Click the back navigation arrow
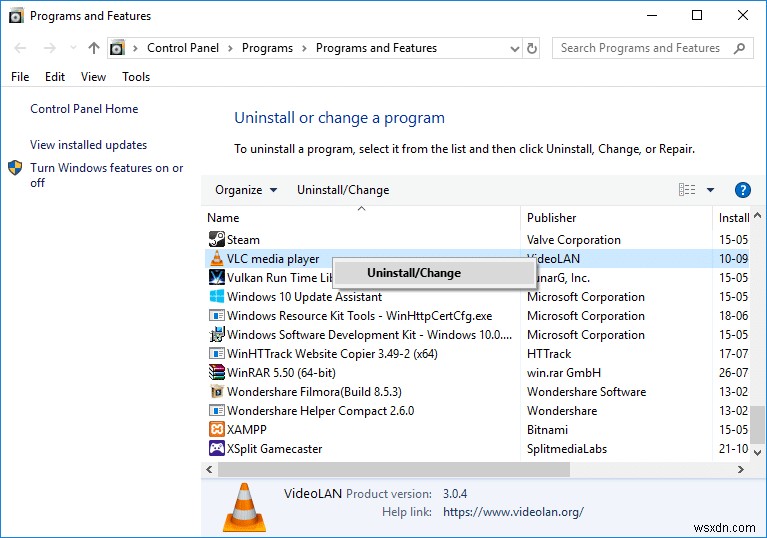This screenshot has width=767, height=538. click(x=20, y=48)
